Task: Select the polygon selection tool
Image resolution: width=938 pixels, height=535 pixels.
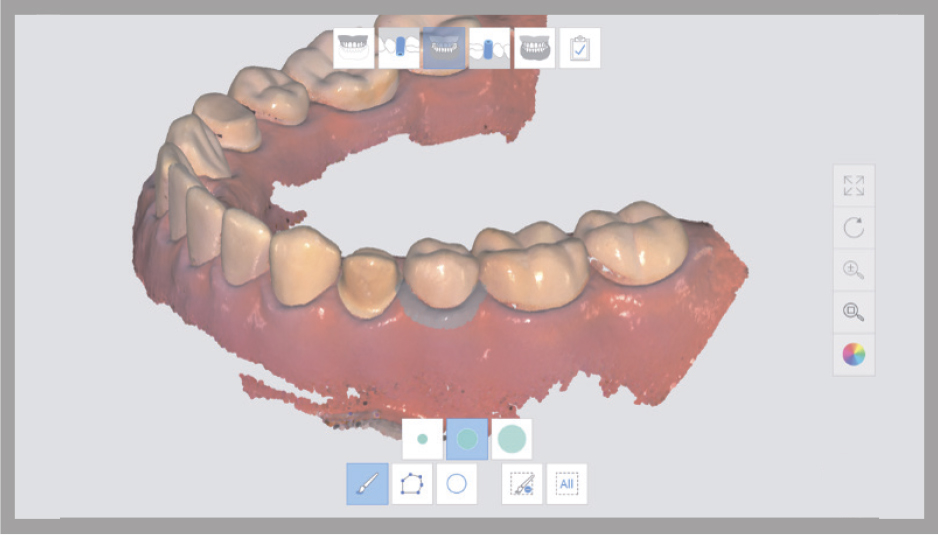Action: click(x=412, y=484)
